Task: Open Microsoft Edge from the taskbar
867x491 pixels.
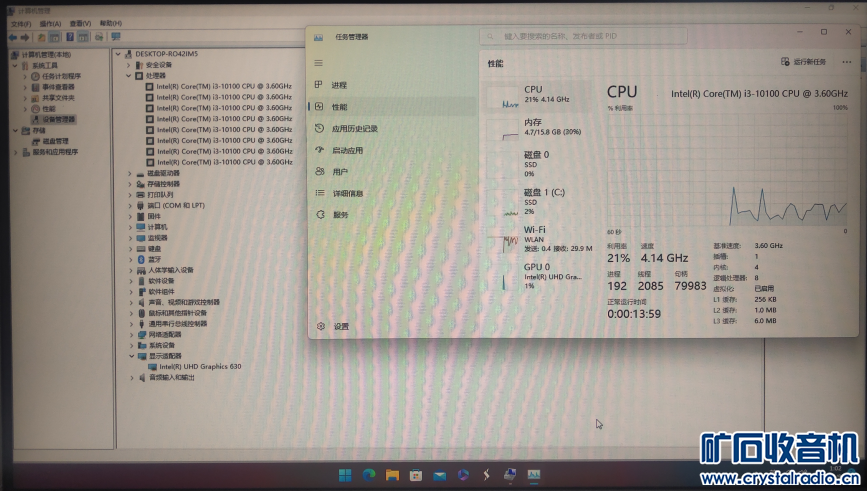Action: tap(369, 475)
